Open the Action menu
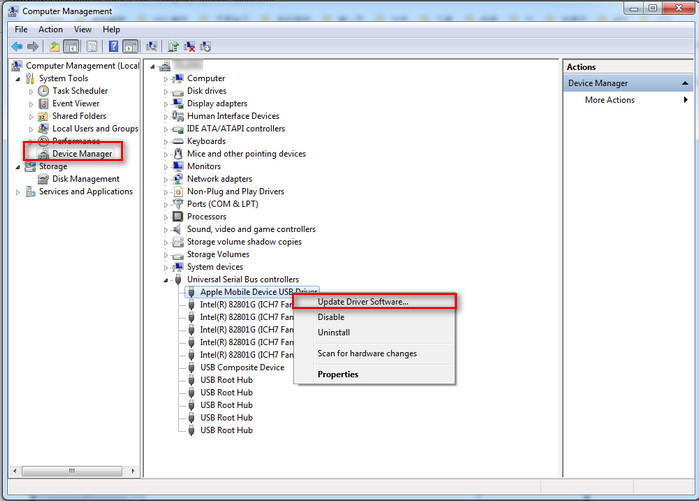 click(50, 29)
